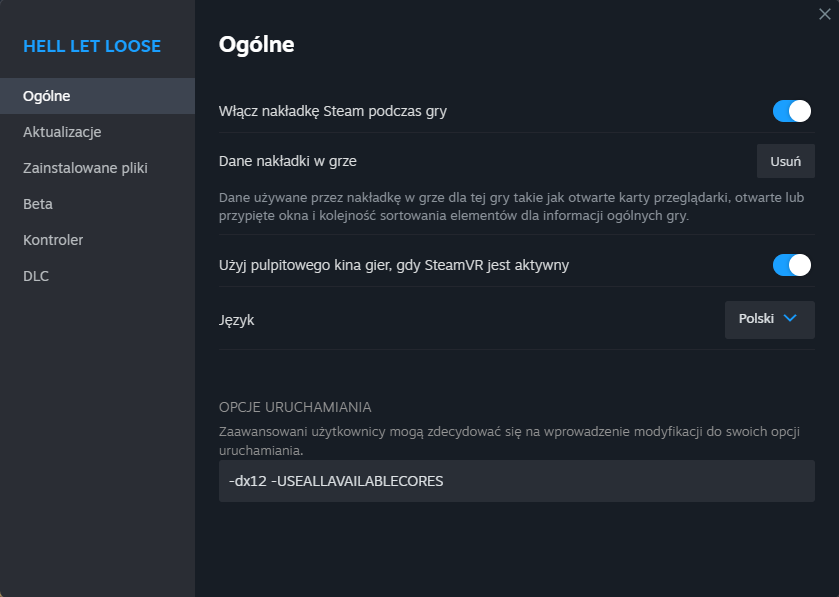Select the Ogólne sidebar tab

(x=97, y=96)
